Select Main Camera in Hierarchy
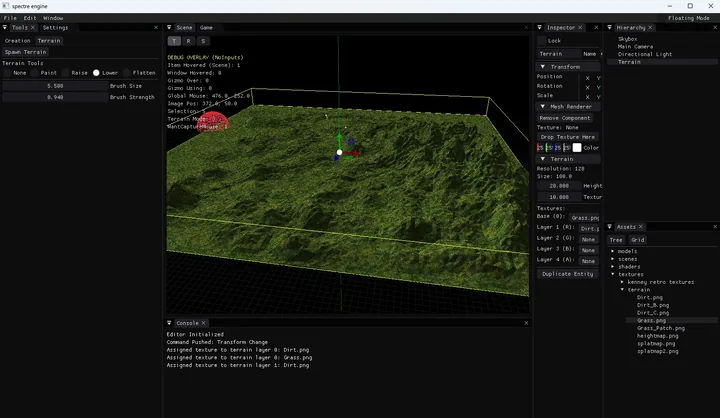Screen dimensions: 720x418 coord(635,46)
